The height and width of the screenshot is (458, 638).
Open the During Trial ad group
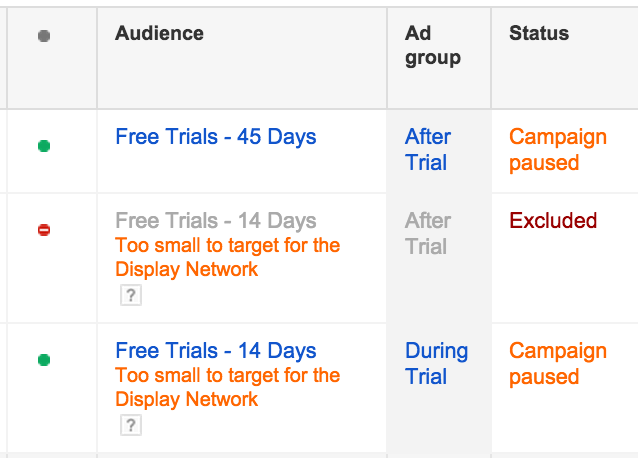pyautogui.click(x=437, y=363)
